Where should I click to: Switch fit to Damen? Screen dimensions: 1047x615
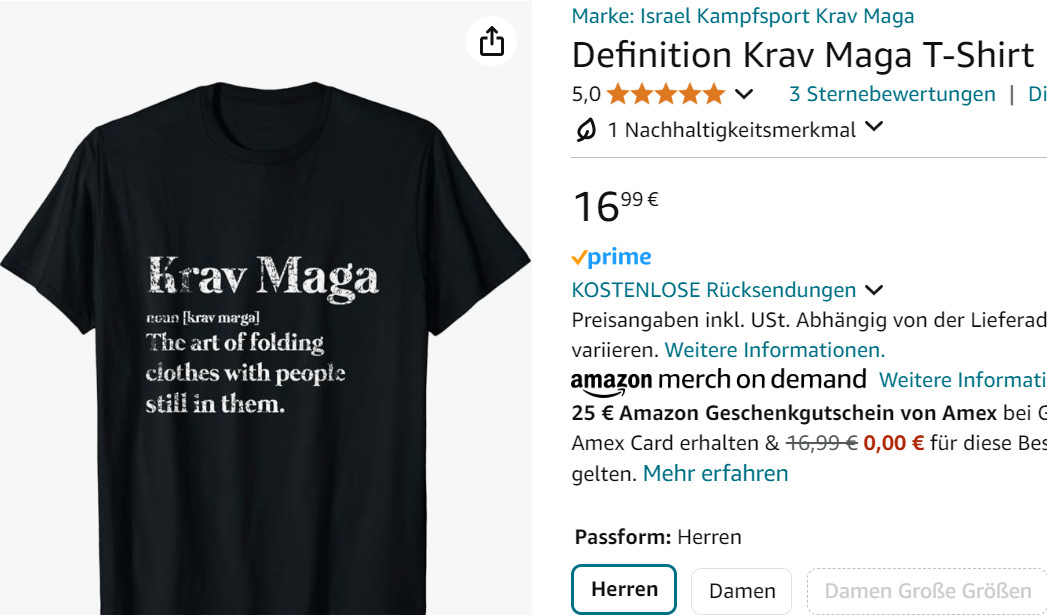tap(742, 591)
